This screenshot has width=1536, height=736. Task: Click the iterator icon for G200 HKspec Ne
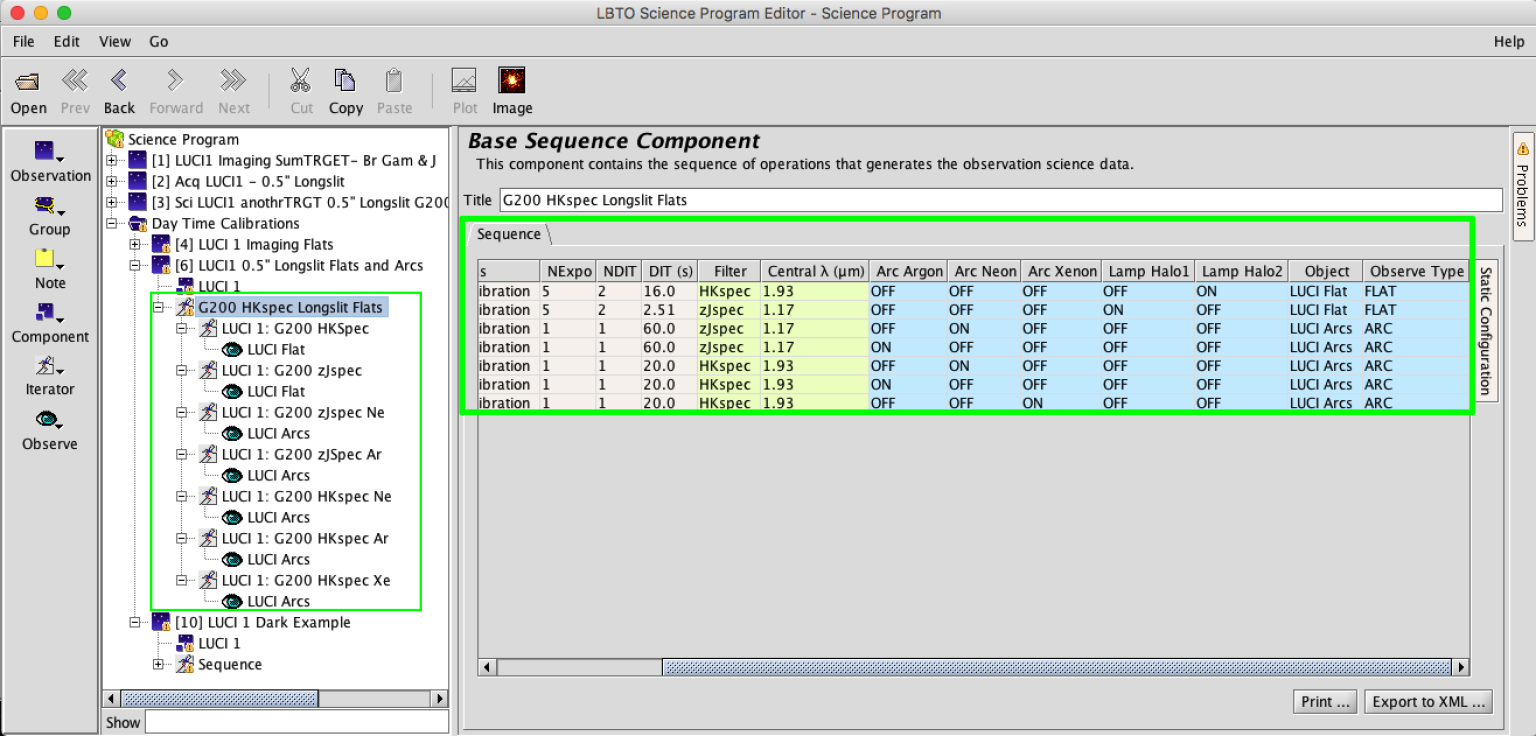tap(208, 496)
